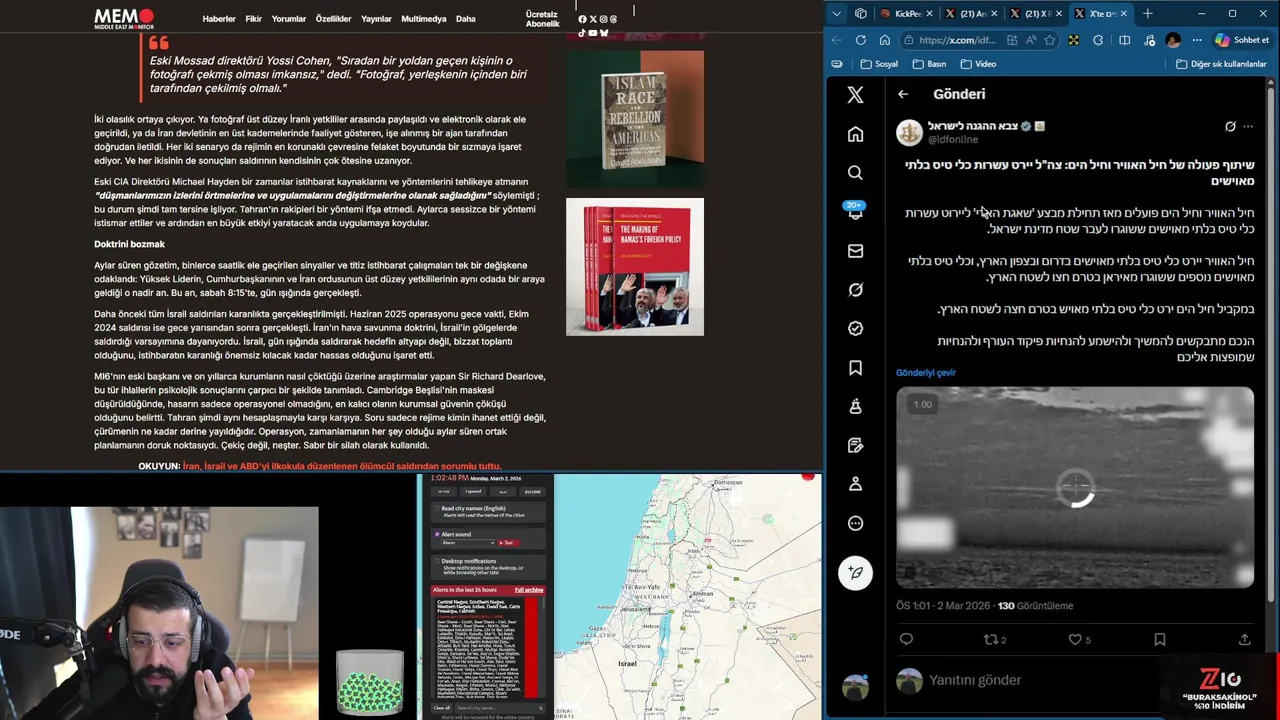Open X home from sidebar house icon
The width and height of the screenshot is (1280, 720).
point(855,134)
